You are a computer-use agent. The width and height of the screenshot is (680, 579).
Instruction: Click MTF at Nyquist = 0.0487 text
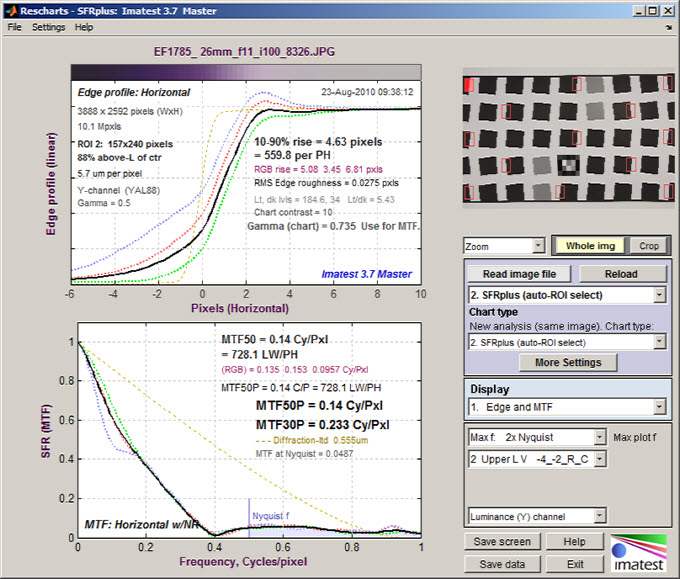click(x=304, y=454)
